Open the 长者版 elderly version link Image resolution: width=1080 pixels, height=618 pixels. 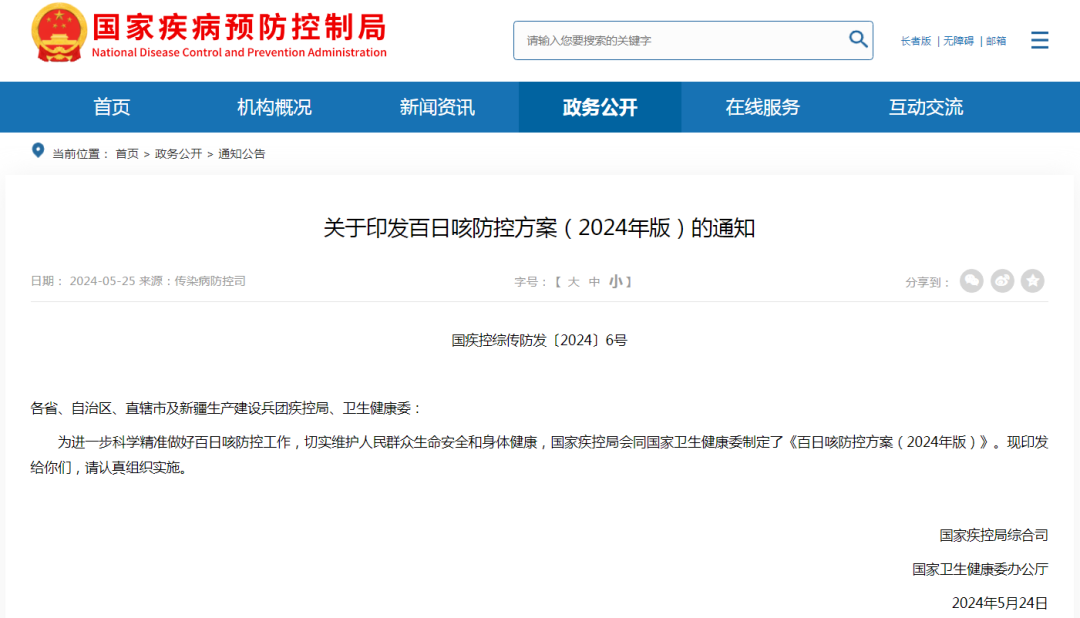(x=916, y=41)
